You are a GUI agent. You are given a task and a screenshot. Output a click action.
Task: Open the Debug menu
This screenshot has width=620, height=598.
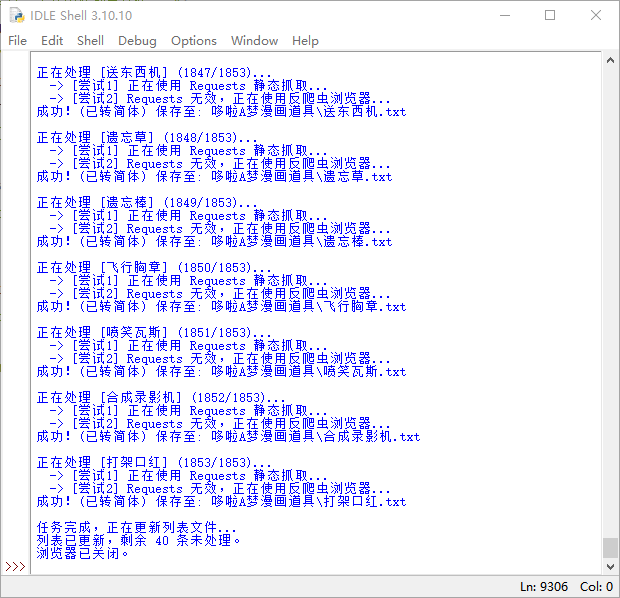(137, 41)
